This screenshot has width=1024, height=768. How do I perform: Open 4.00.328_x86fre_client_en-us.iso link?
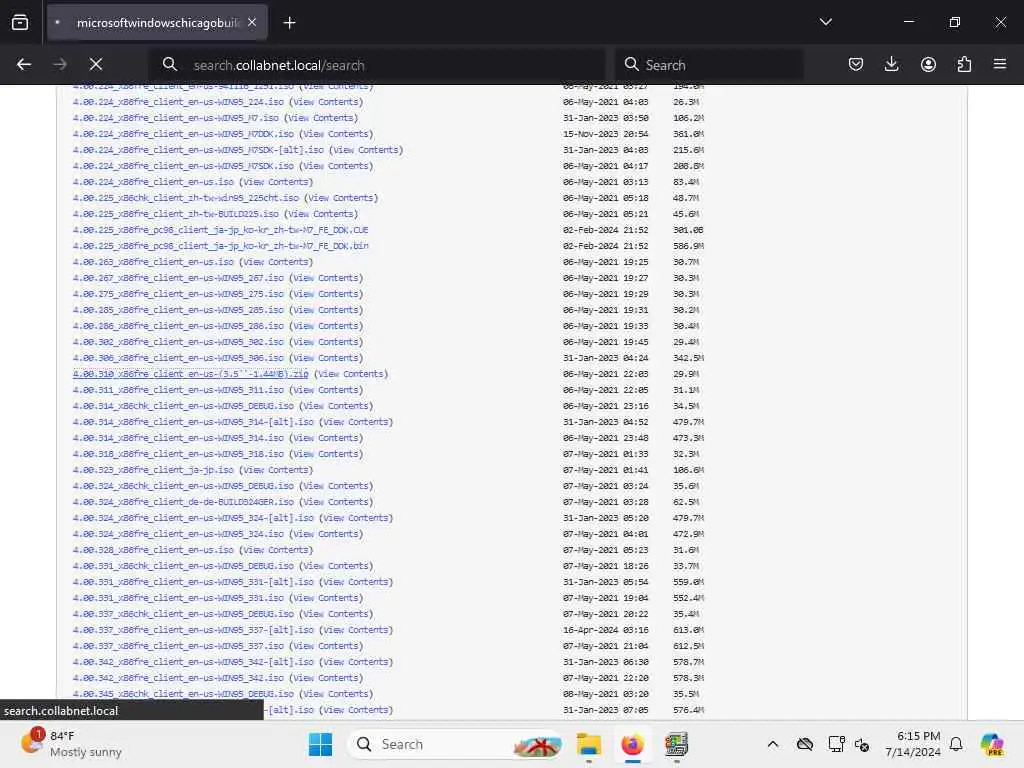click(153, 550)
